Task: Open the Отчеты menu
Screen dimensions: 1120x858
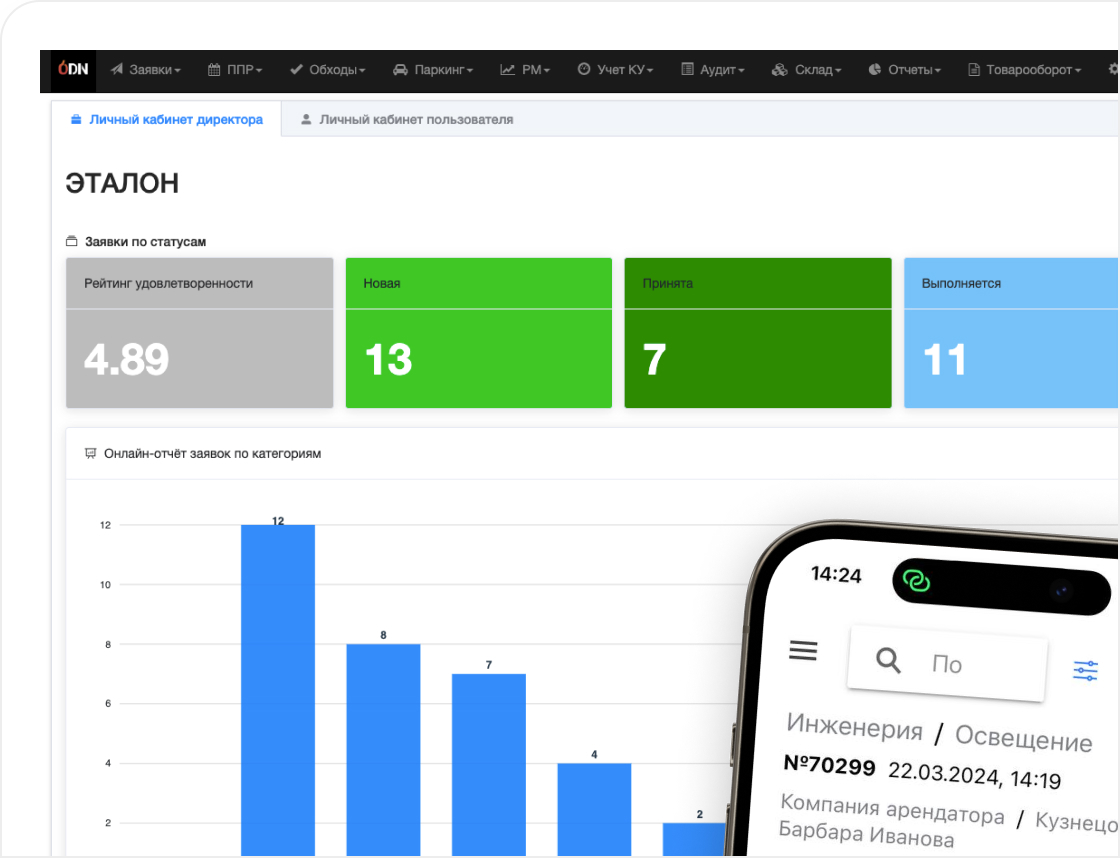Action: pos(905,69)
